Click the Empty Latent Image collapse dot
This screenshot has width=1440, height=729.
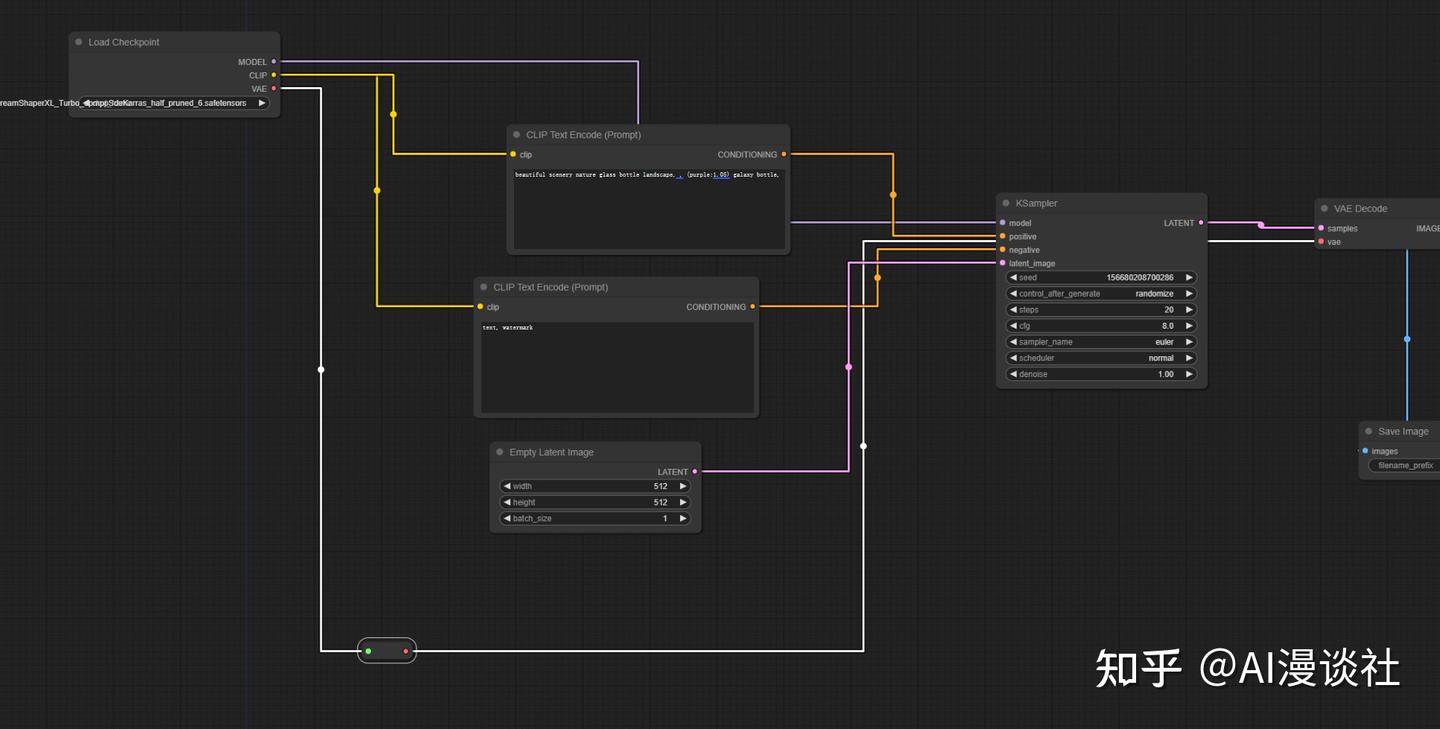(x=500, y=452)
